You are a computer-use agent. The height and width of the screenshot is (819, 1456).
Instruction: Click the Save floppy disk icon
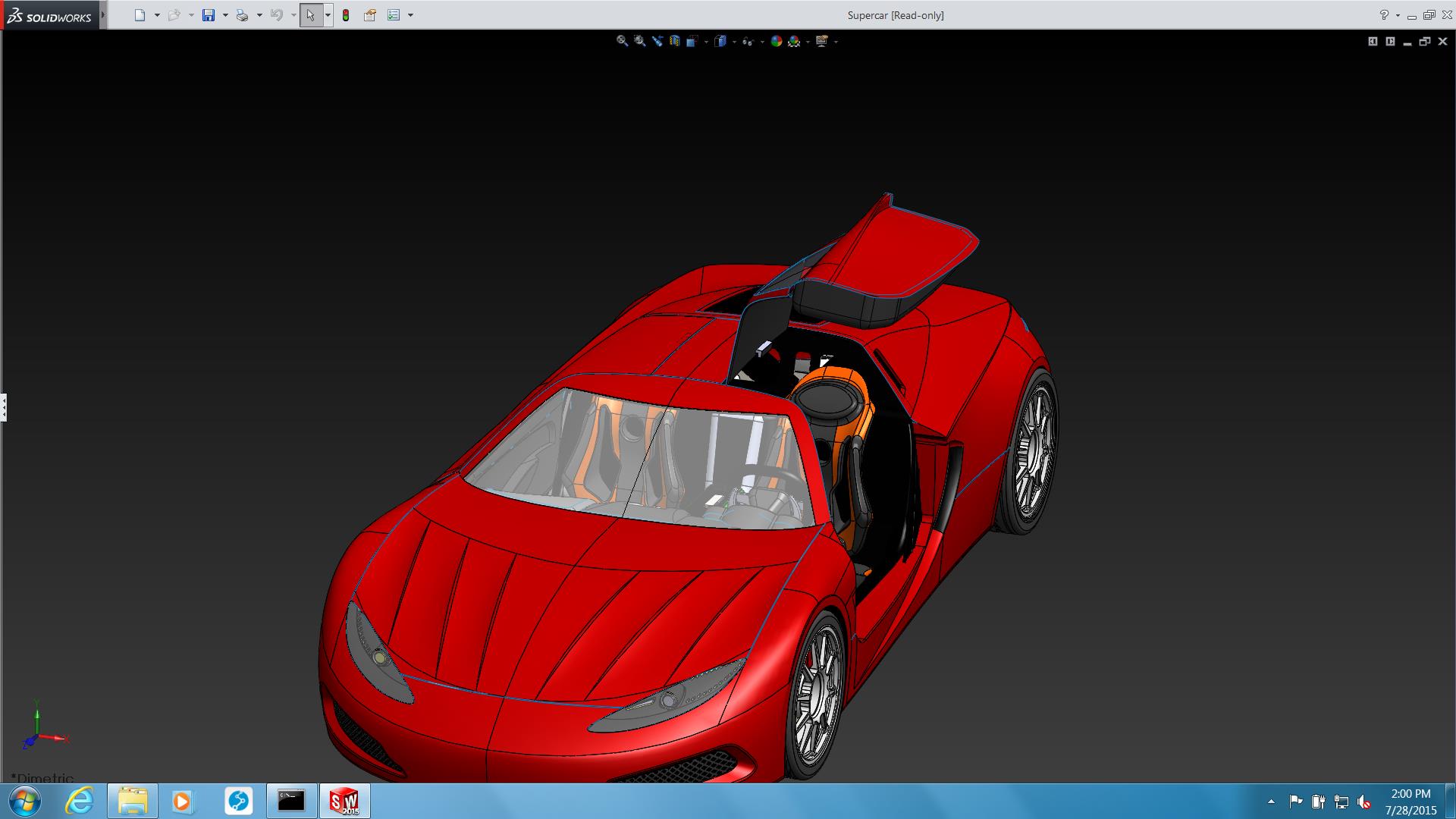[209, 15]
